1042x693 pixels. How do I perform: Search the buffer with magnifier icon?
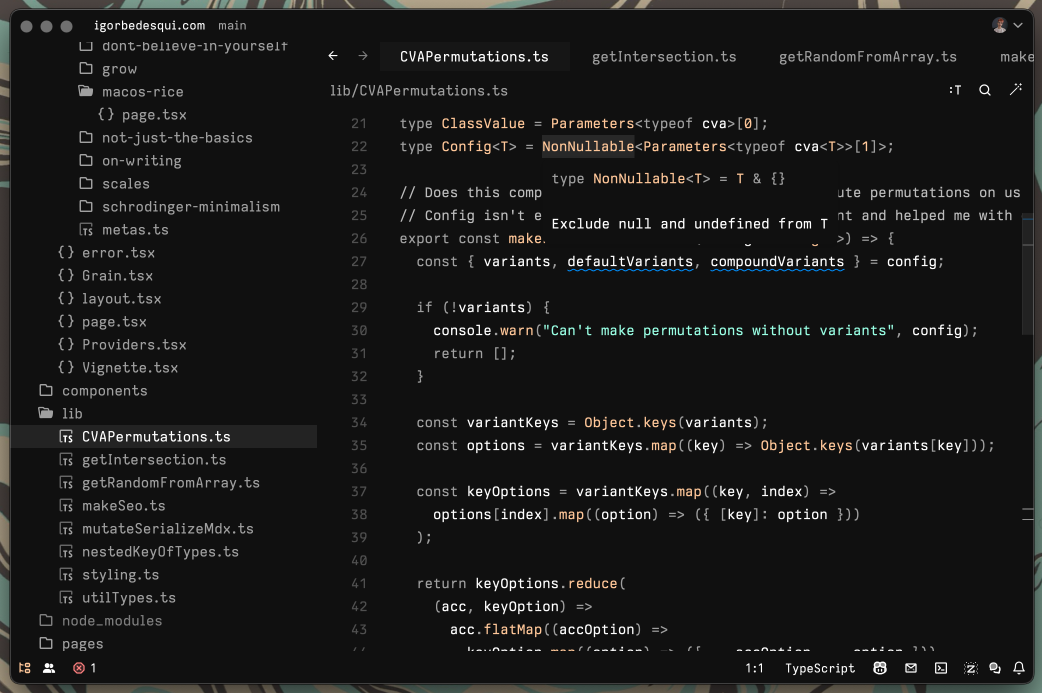click(985, 90)
